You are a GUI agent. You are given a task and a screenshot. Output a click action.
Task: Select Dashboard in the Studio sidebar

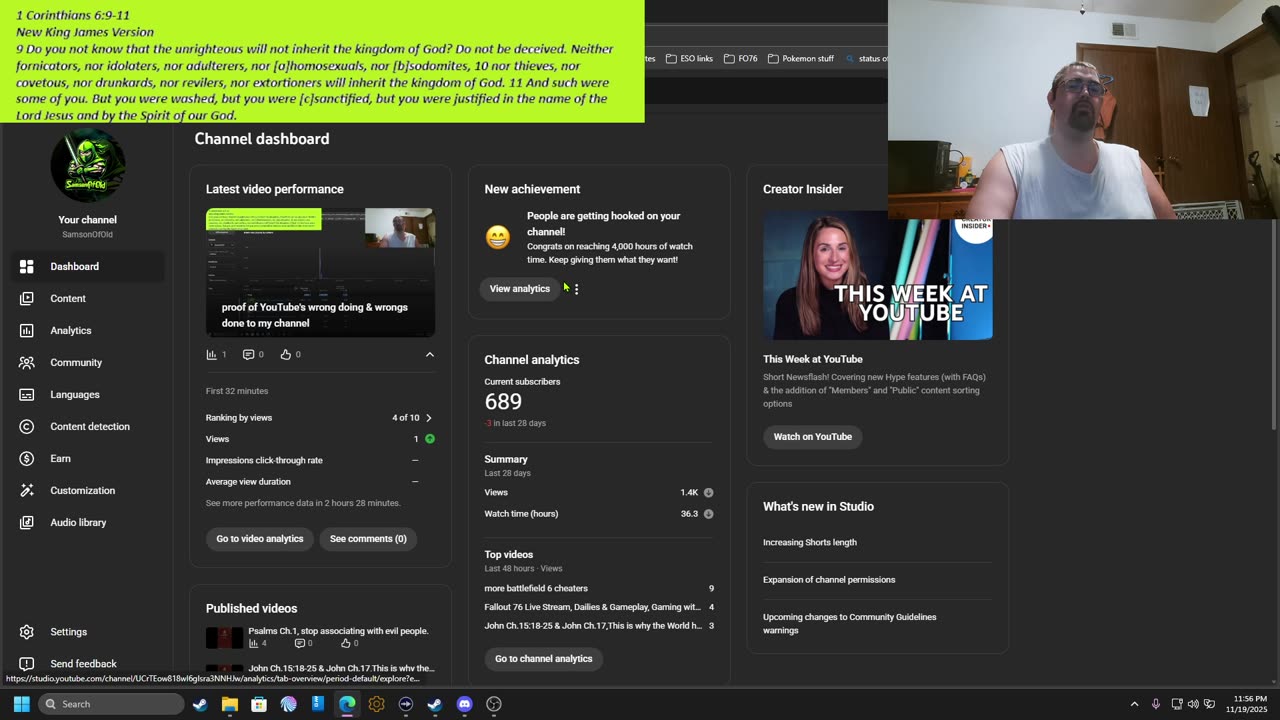pos(88,266)
